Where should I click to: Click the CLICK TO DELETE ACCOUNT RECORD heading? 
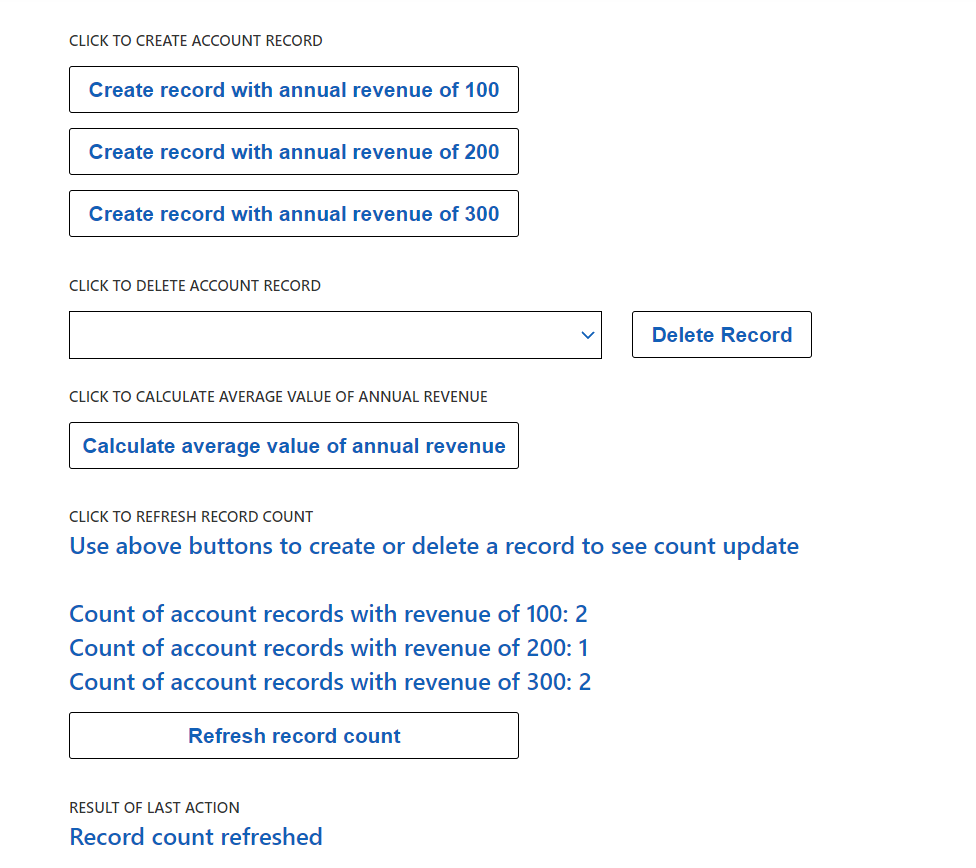pos(195,285)
